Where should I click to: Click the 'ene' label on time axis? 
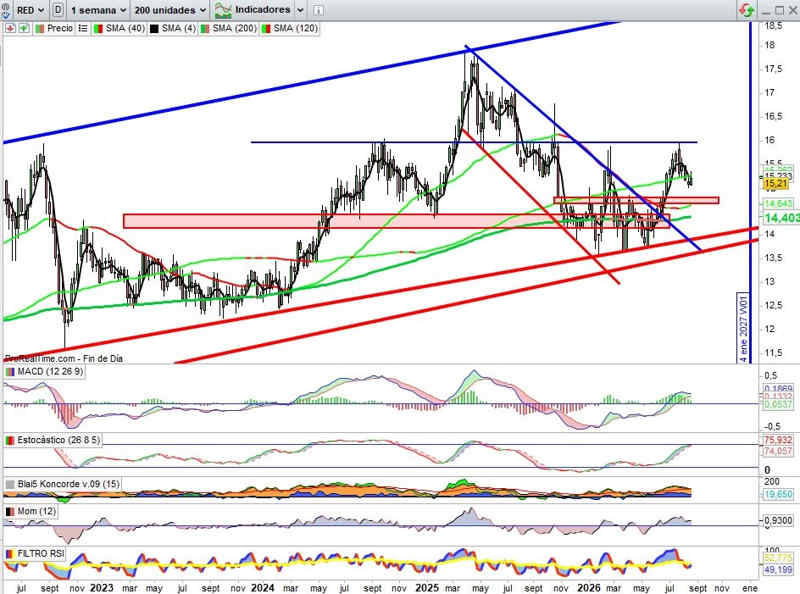point(749,588)
